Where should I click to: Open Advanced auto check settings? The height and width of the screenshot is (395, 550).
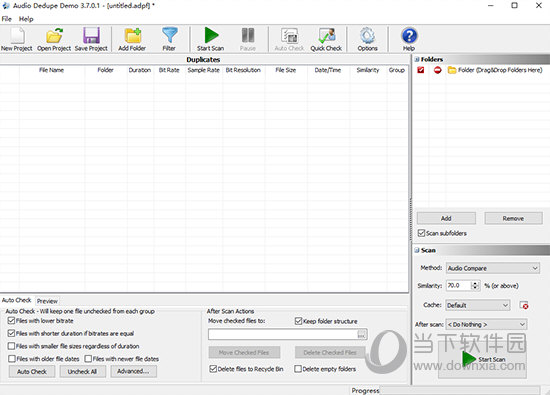(x=133, y=371)
